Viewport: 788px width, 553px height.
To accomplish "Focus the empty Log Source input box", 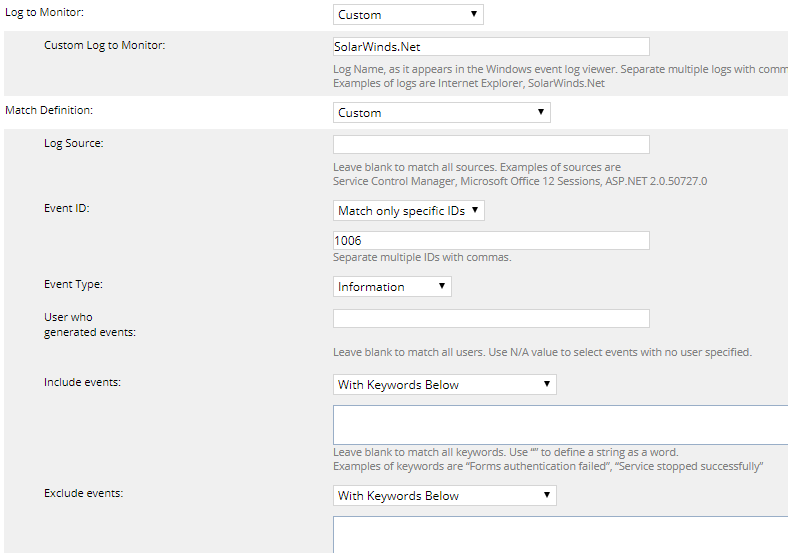I will click(x=491, y=144).
